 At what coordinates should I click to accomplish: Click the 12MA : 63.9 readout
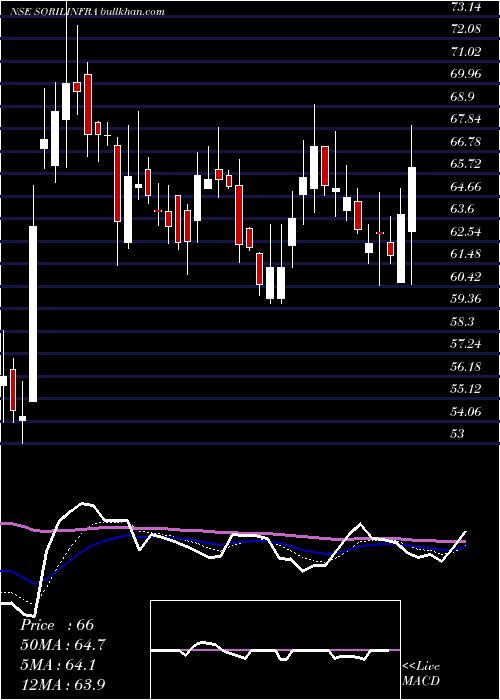[x=63, y=685]
